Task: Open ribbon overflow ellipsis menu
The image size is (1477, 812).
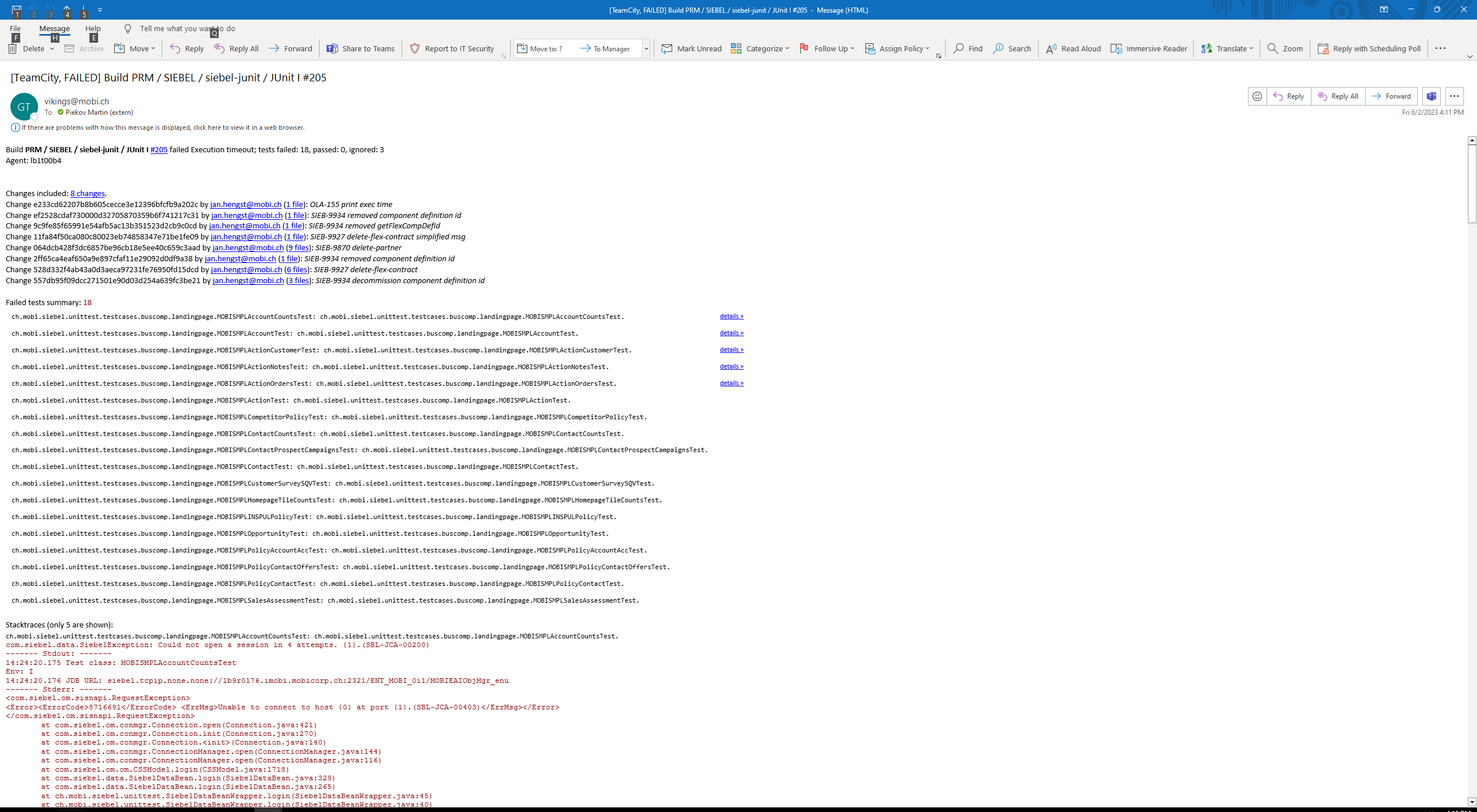Action: click(1440, 48)
